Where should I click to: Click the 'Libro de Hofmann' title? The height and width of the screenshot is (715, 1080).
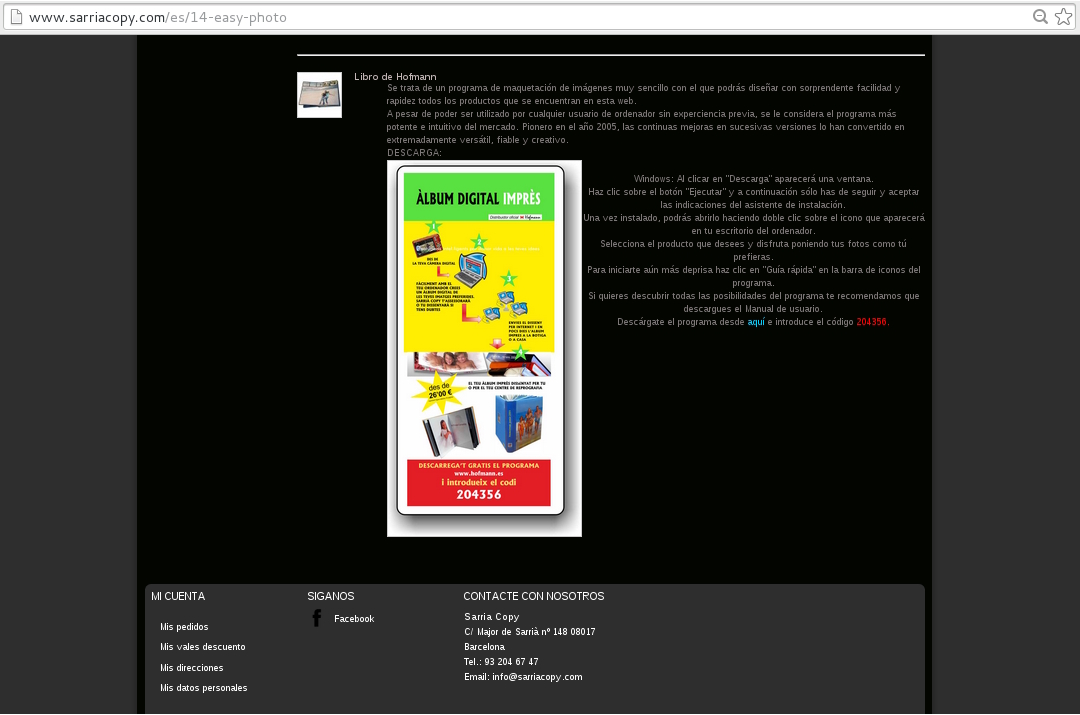(x=395, y=76)
